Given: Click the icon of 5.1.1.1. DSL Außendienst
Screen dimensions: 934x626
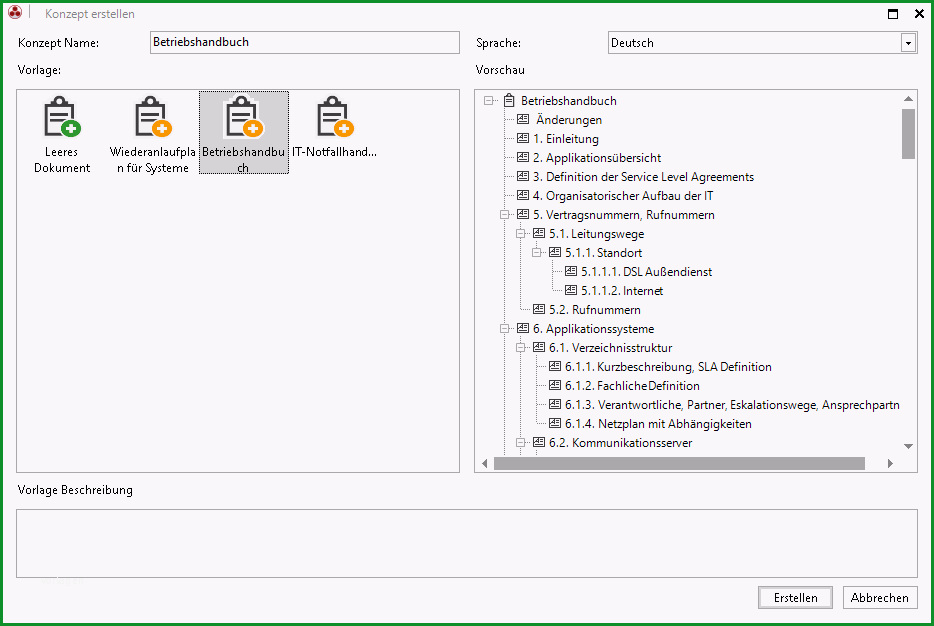Looking at the screenshot, I should (571, 272).
